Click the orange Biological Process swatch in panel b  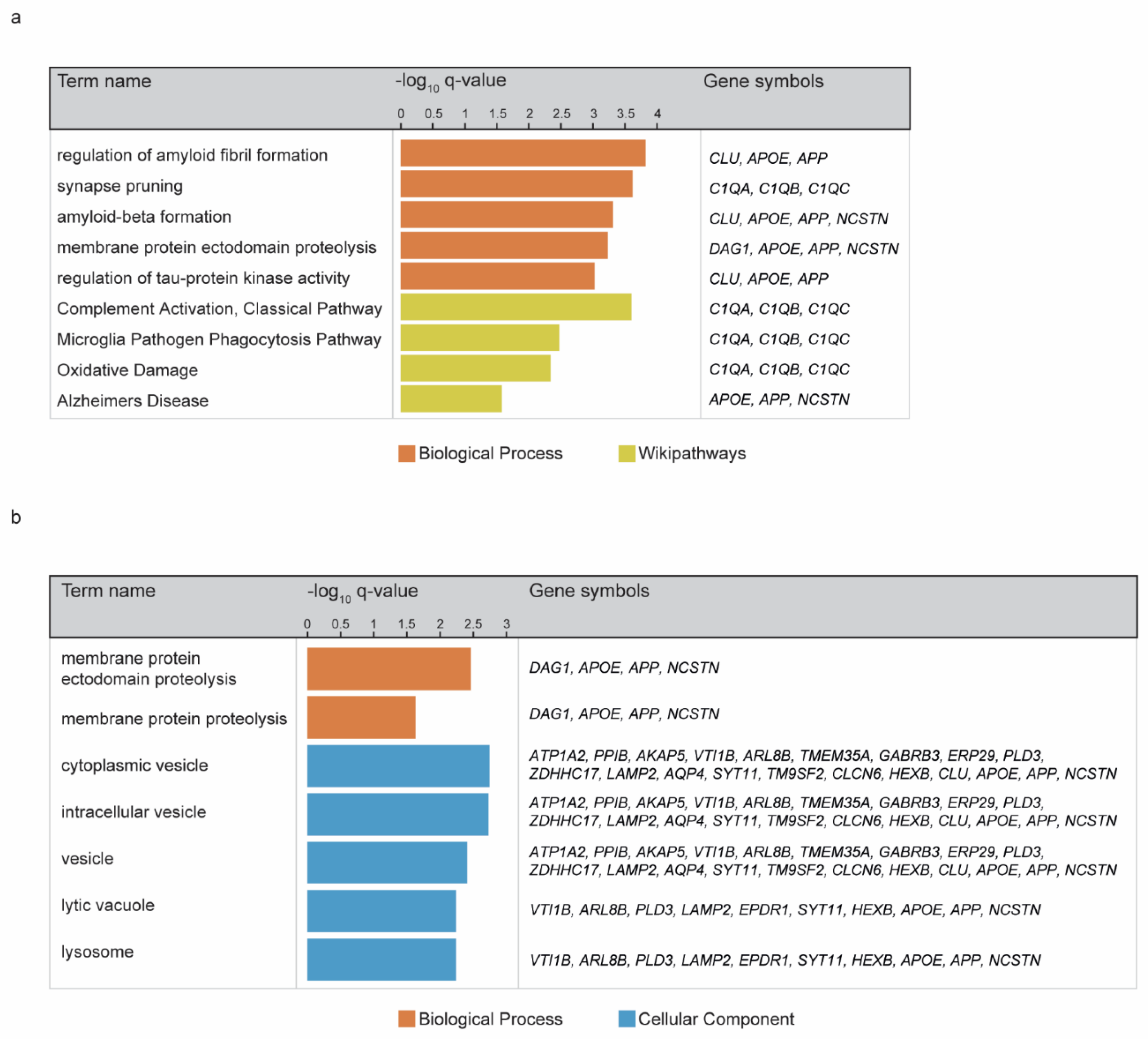tap(406, 1019)
